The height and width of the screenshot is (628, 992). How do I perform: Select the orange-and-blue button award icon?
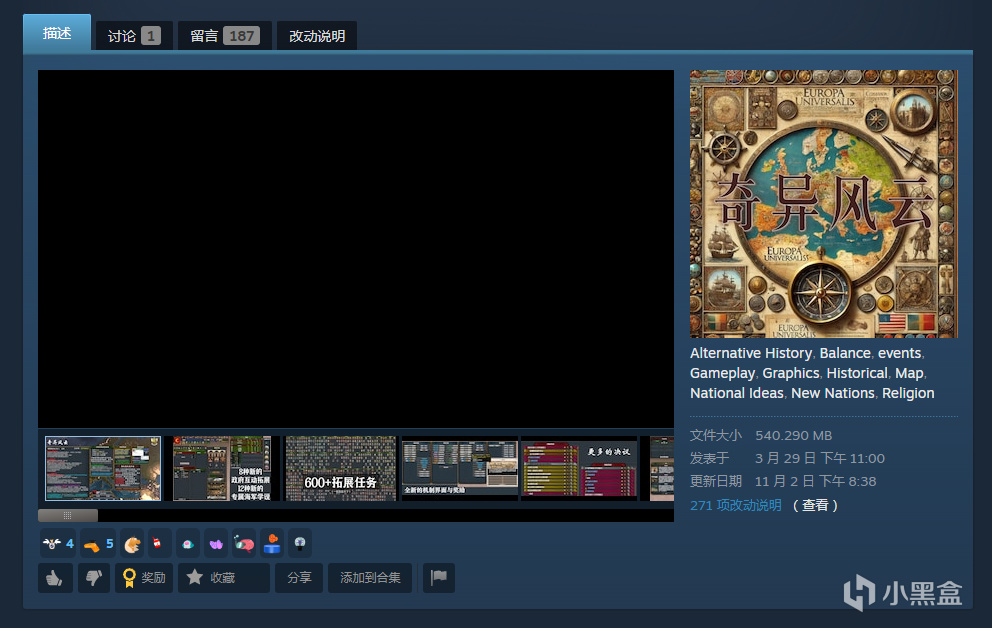pos(272,544)
